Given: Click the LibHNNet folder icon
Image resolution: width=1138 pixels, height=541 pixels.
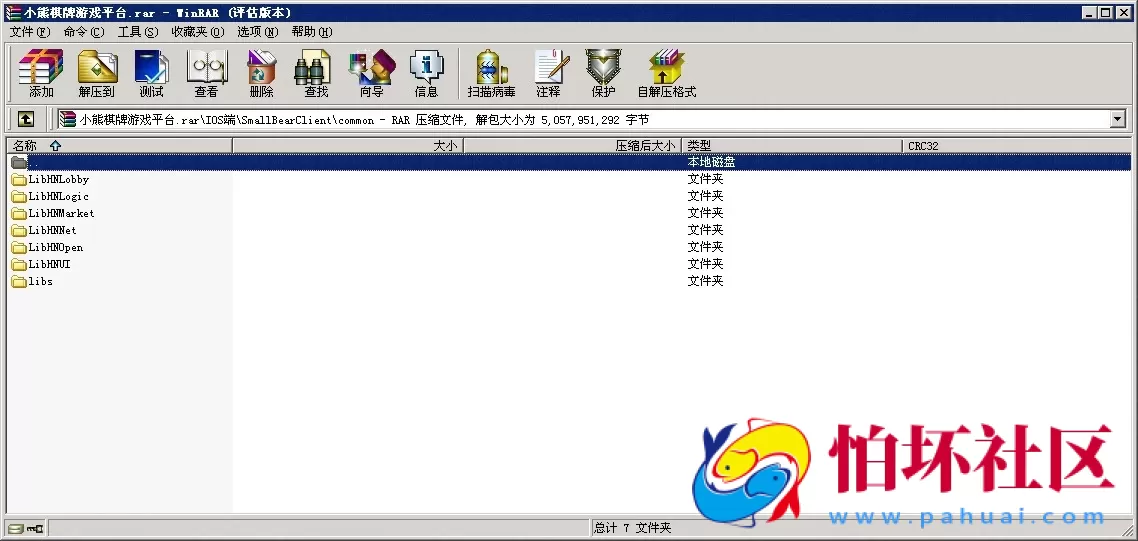Looking at the screenshot, I should [19, 230].
